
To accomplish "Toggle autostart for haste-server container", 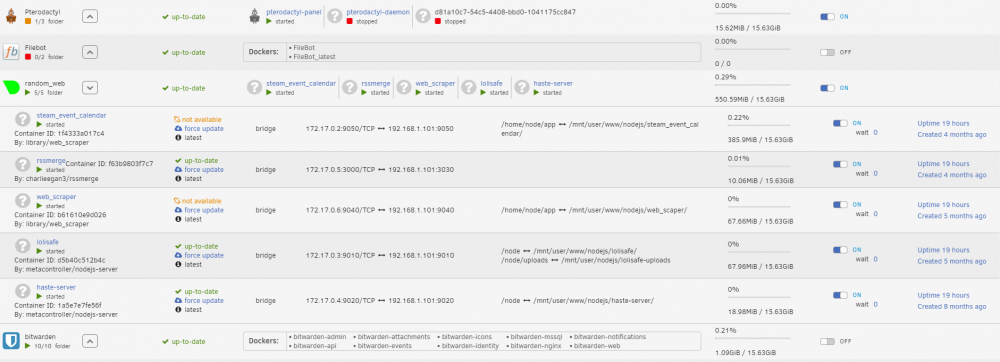I will (841, 295).
